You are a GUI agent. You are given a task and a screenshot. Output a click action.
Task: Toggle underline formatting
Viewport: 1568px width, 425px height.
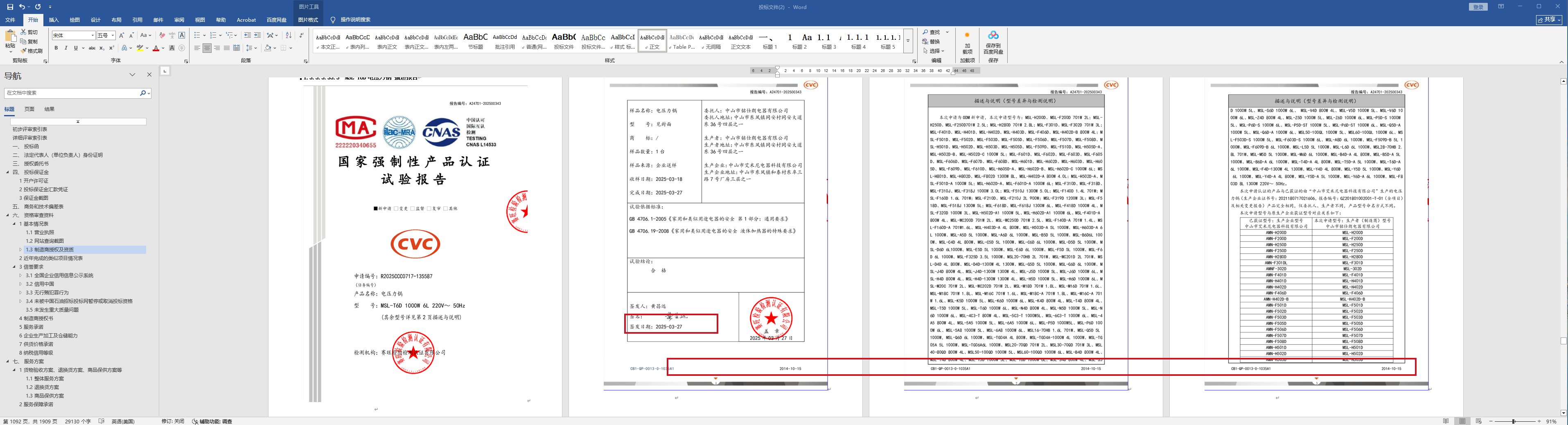pyautogui.click(x=75, y=48)
